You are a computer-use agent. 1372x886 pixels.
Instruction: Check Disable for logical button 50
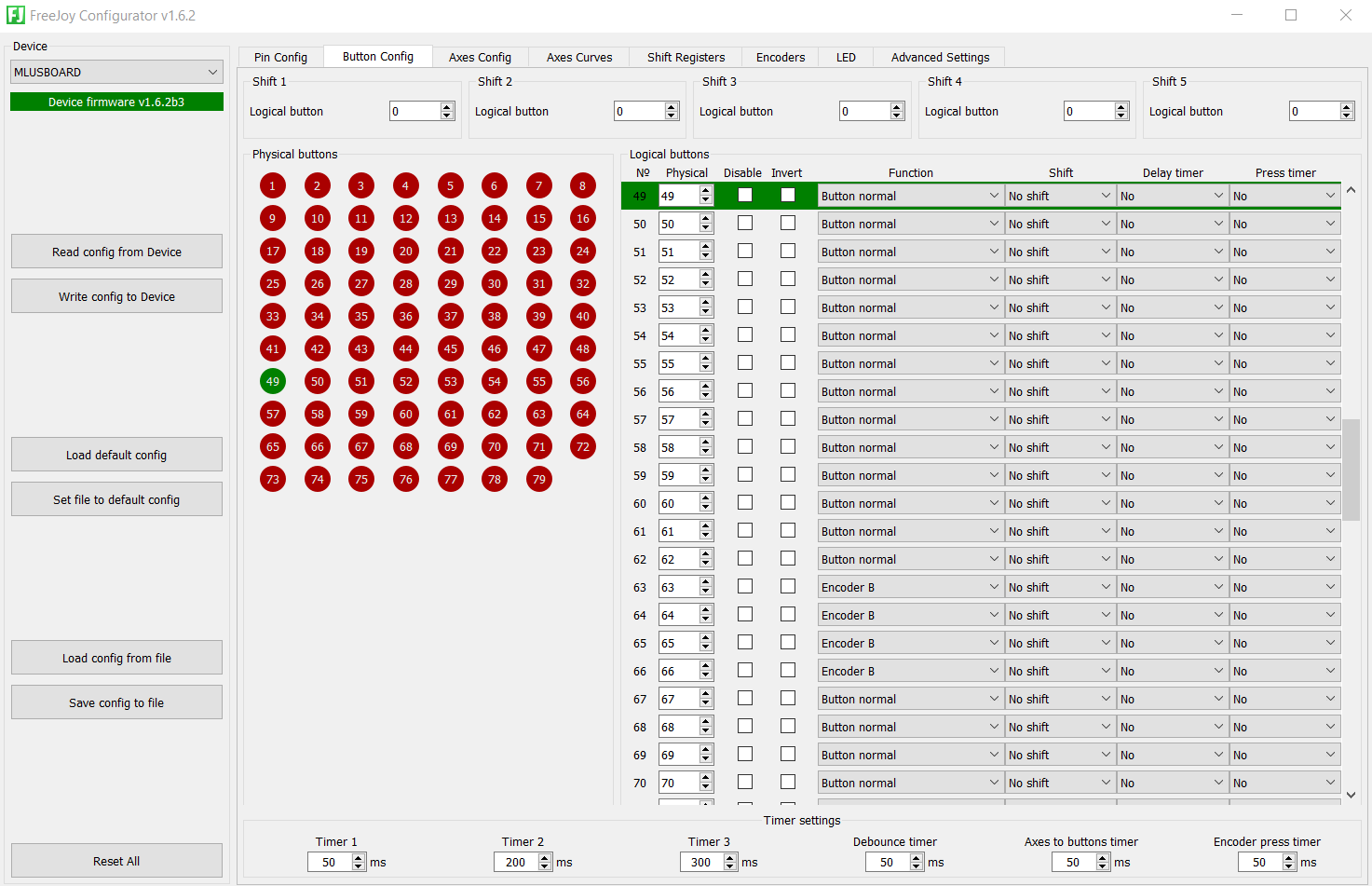pos(743,223)
